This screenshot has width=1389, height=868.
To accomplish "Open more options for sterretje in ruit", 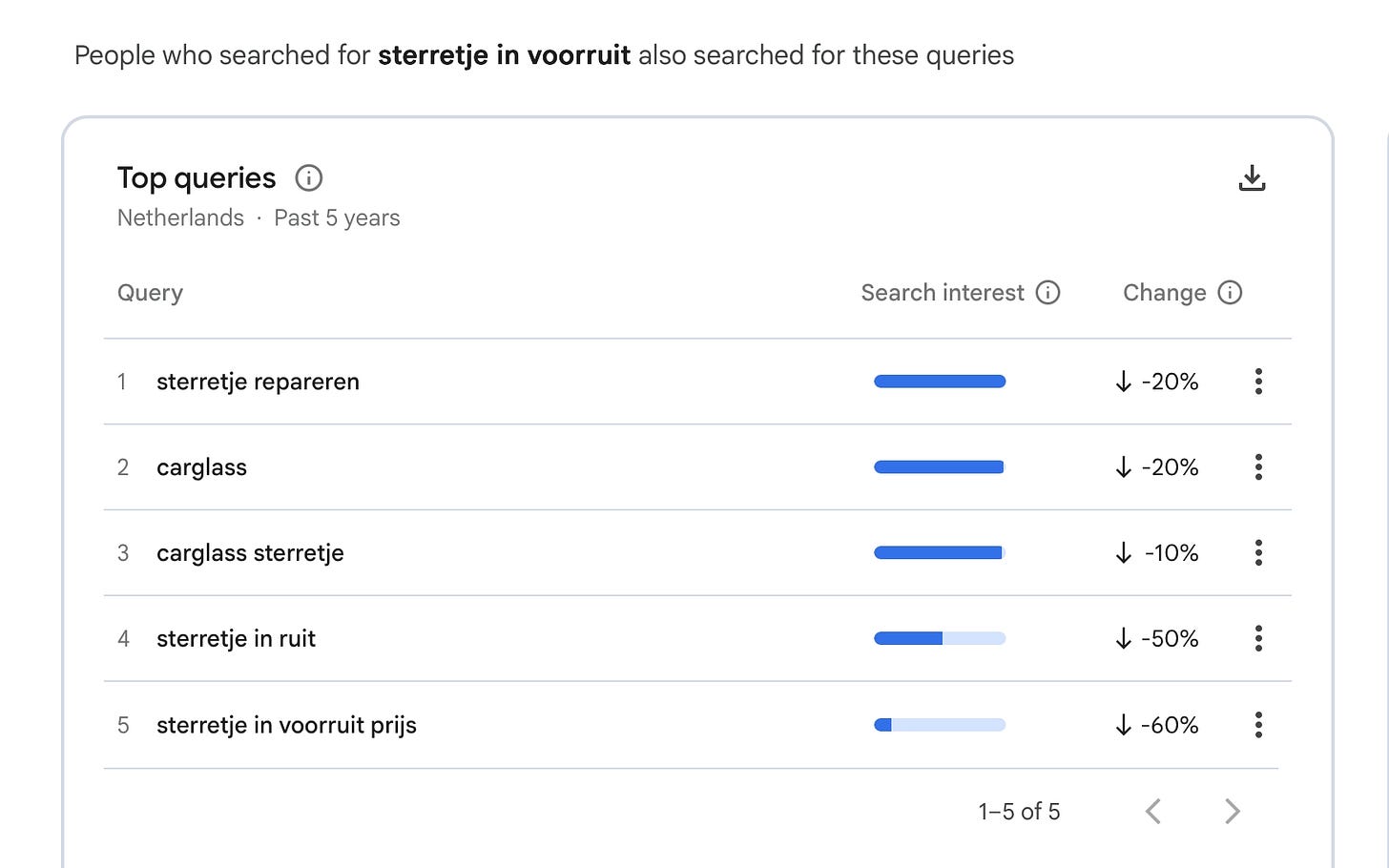I will pyautogui.click(x=1258, y=639).
